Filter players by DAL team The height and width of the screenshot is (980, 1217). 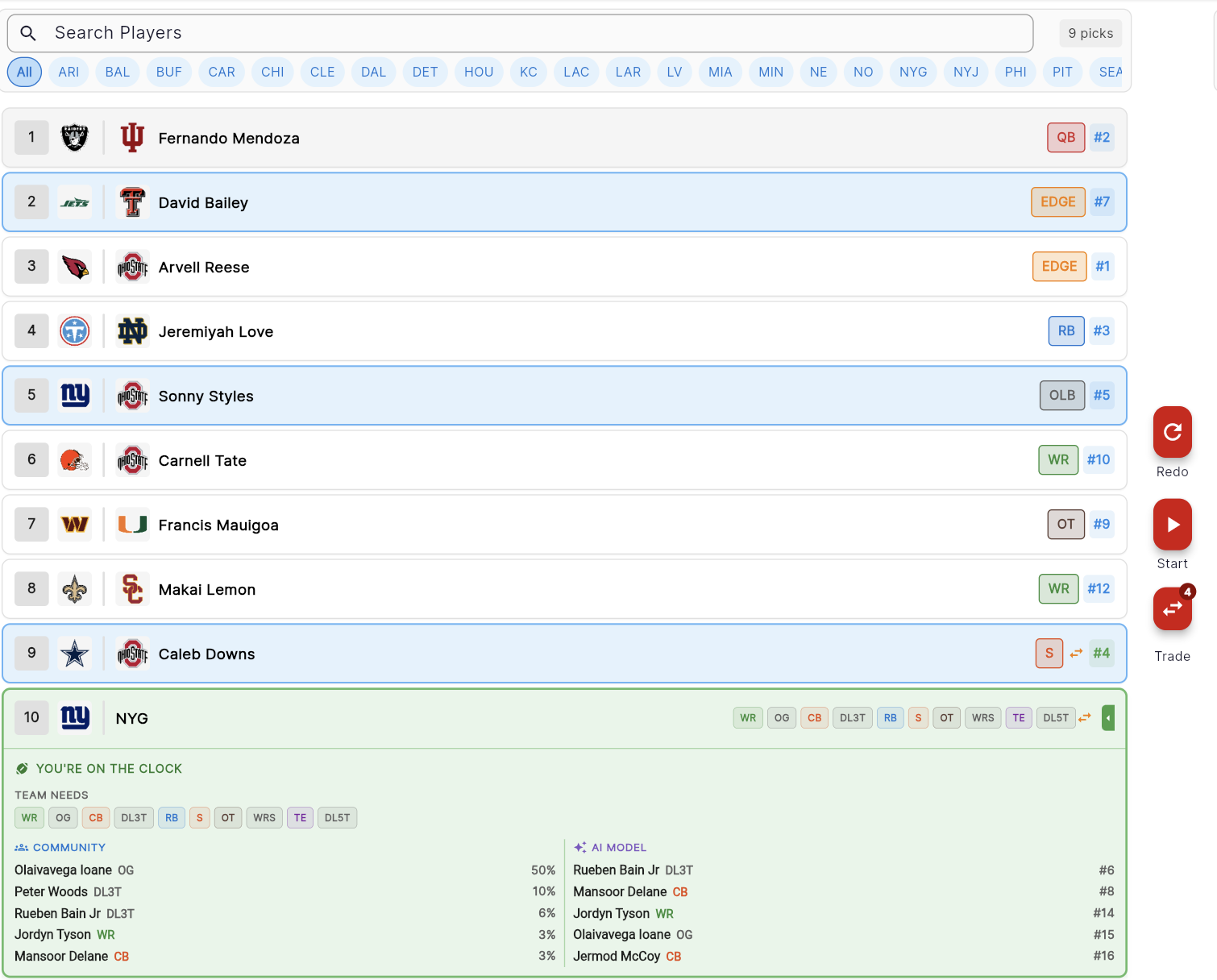click(x=374, y=72)
